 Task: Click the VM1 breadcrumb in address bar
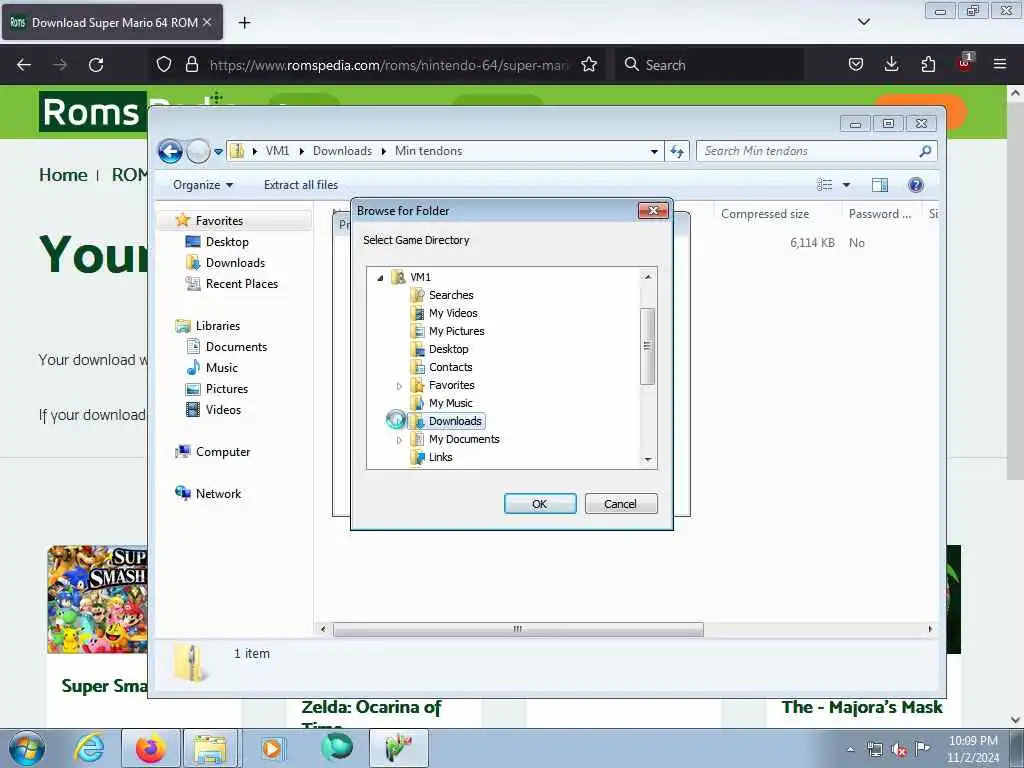[x=277, y=151]
